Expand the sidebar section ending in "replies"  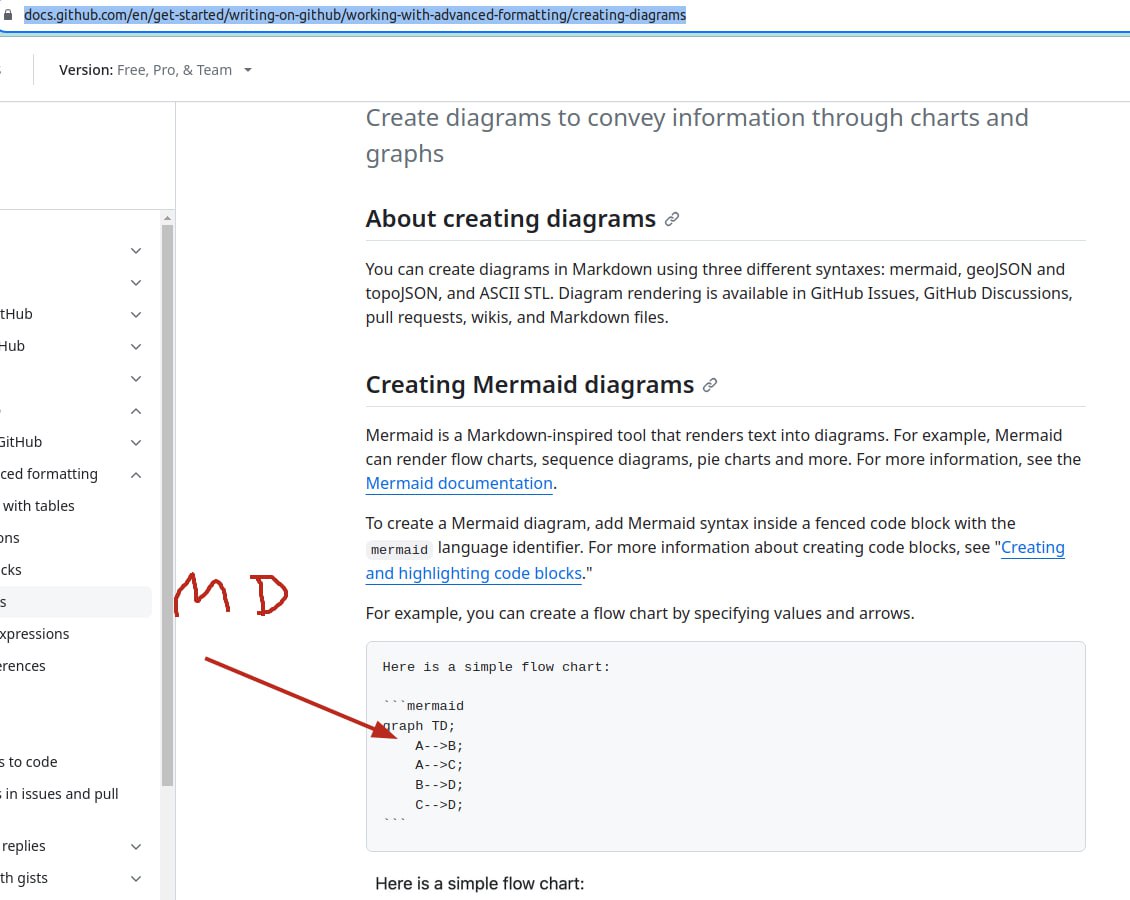pyautogui.click(x=136, y=846)
